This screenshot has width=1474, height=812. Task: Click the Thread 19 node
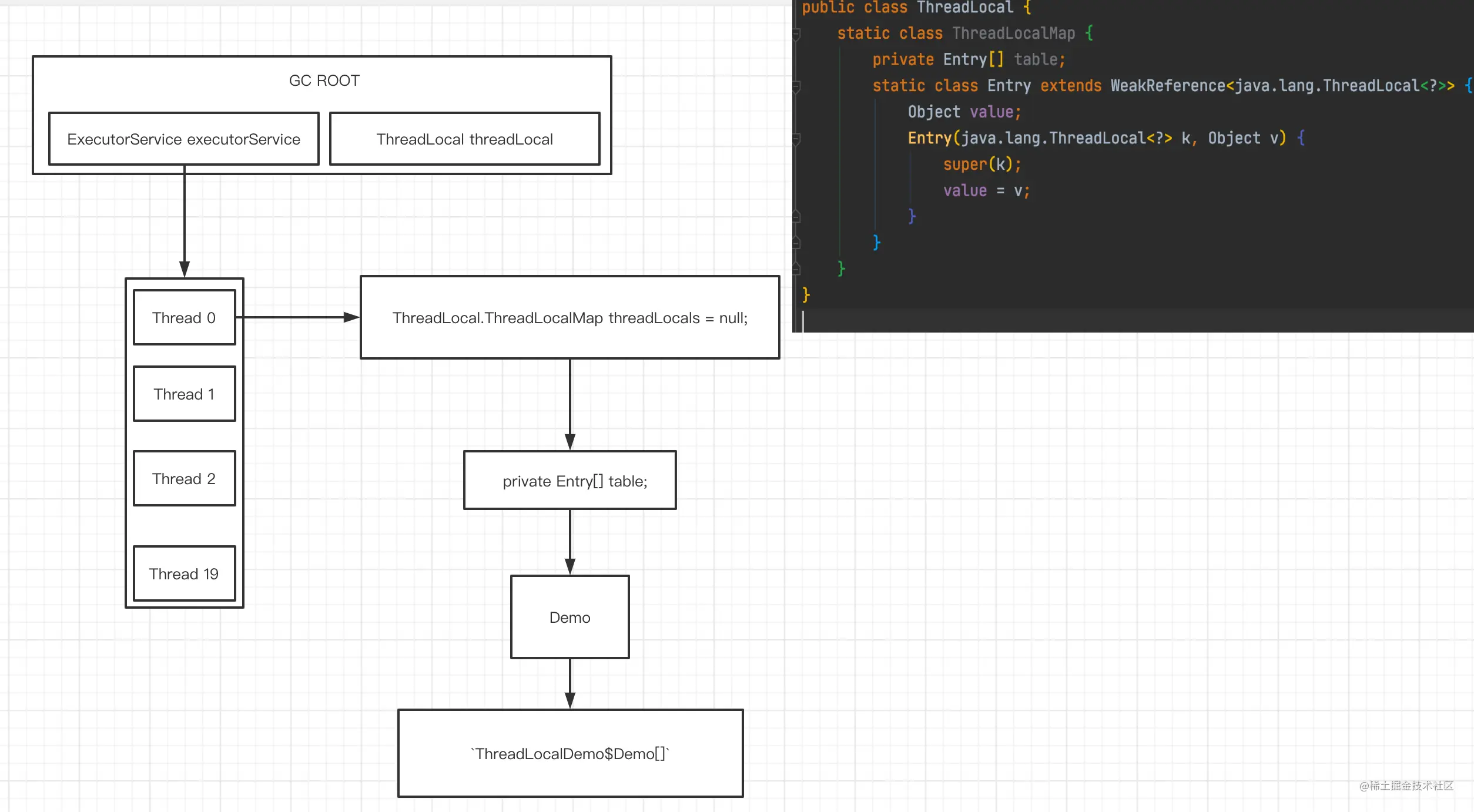coord(185,573)
